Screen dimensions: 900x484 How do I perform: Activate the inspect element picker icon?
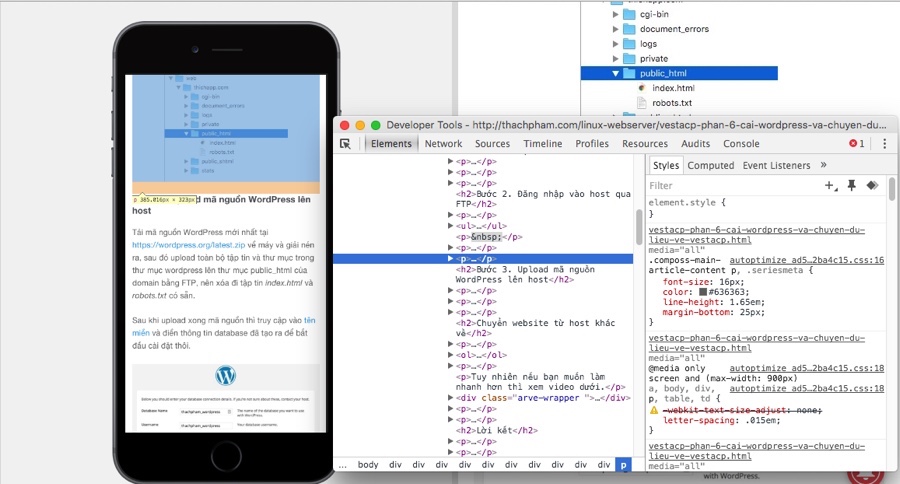[x=345, y=144]
